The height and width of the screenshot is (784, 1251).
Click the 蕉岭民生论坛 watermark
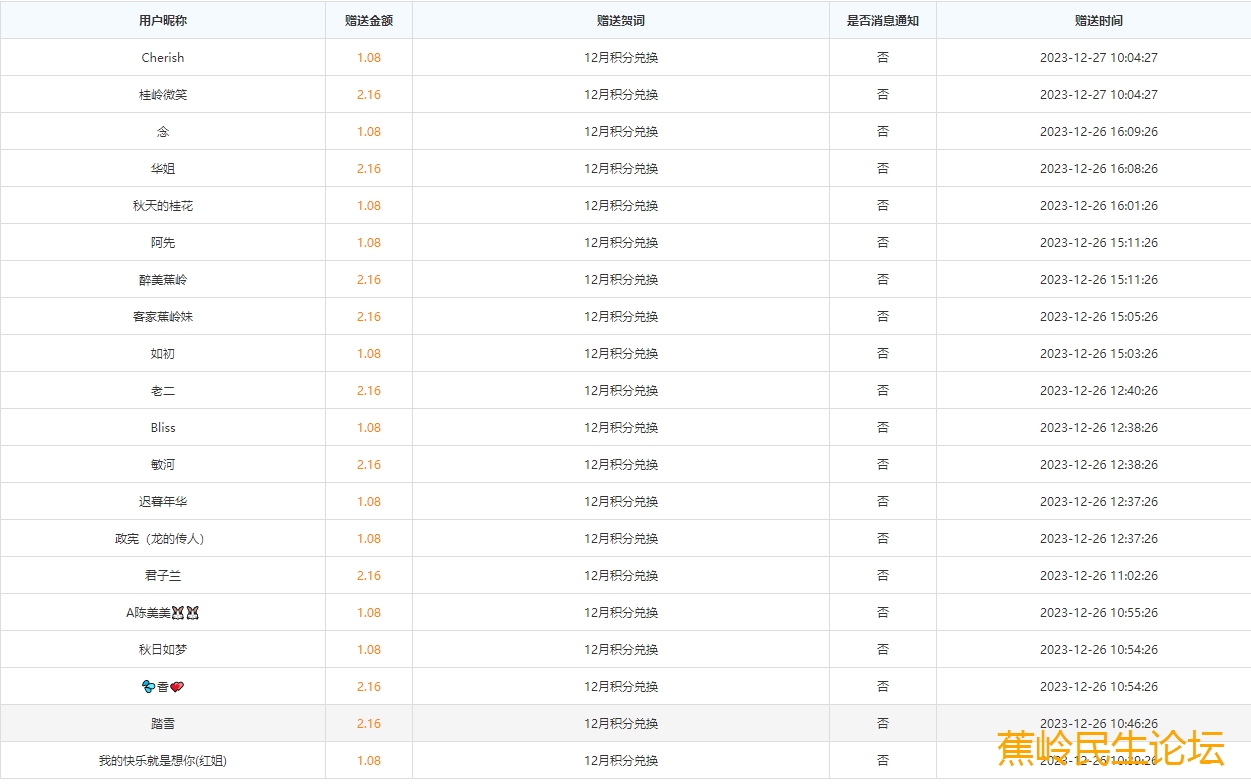click(x=1110, y=748)
